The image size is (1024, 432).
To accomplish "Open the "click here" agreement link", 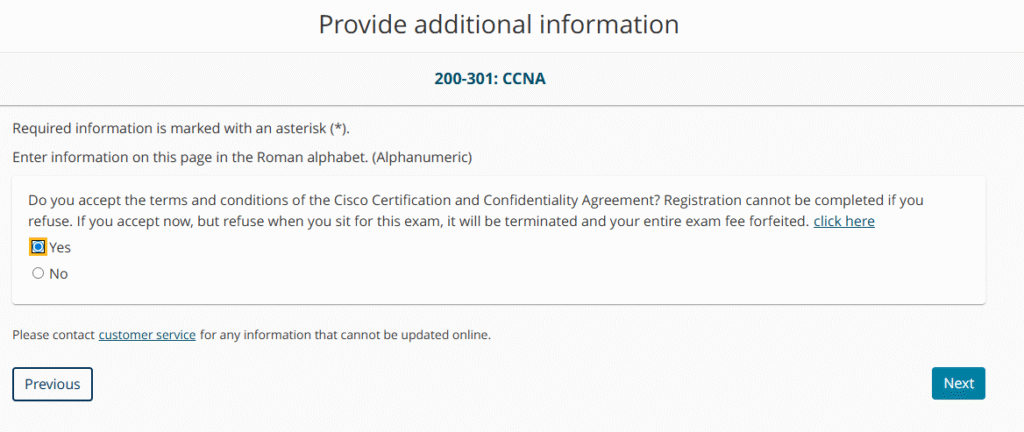I will pos(844,221).
